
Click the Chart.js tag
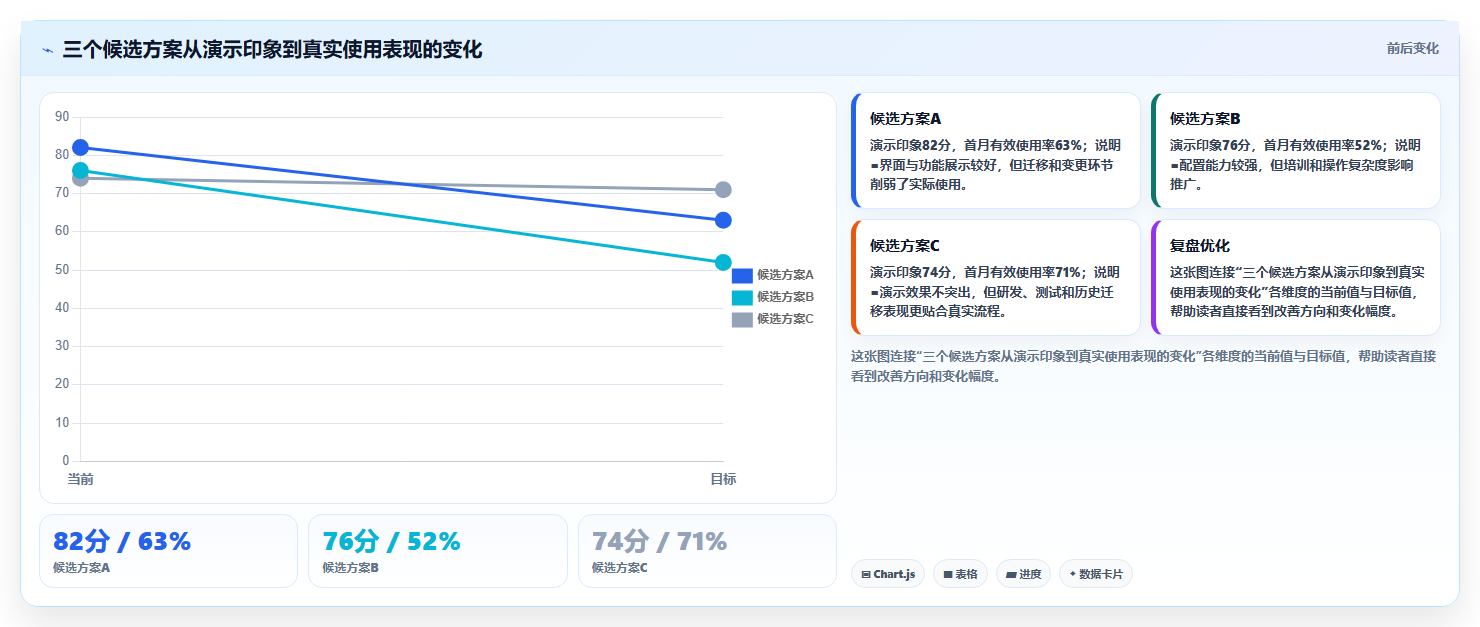tap(888, 574)
